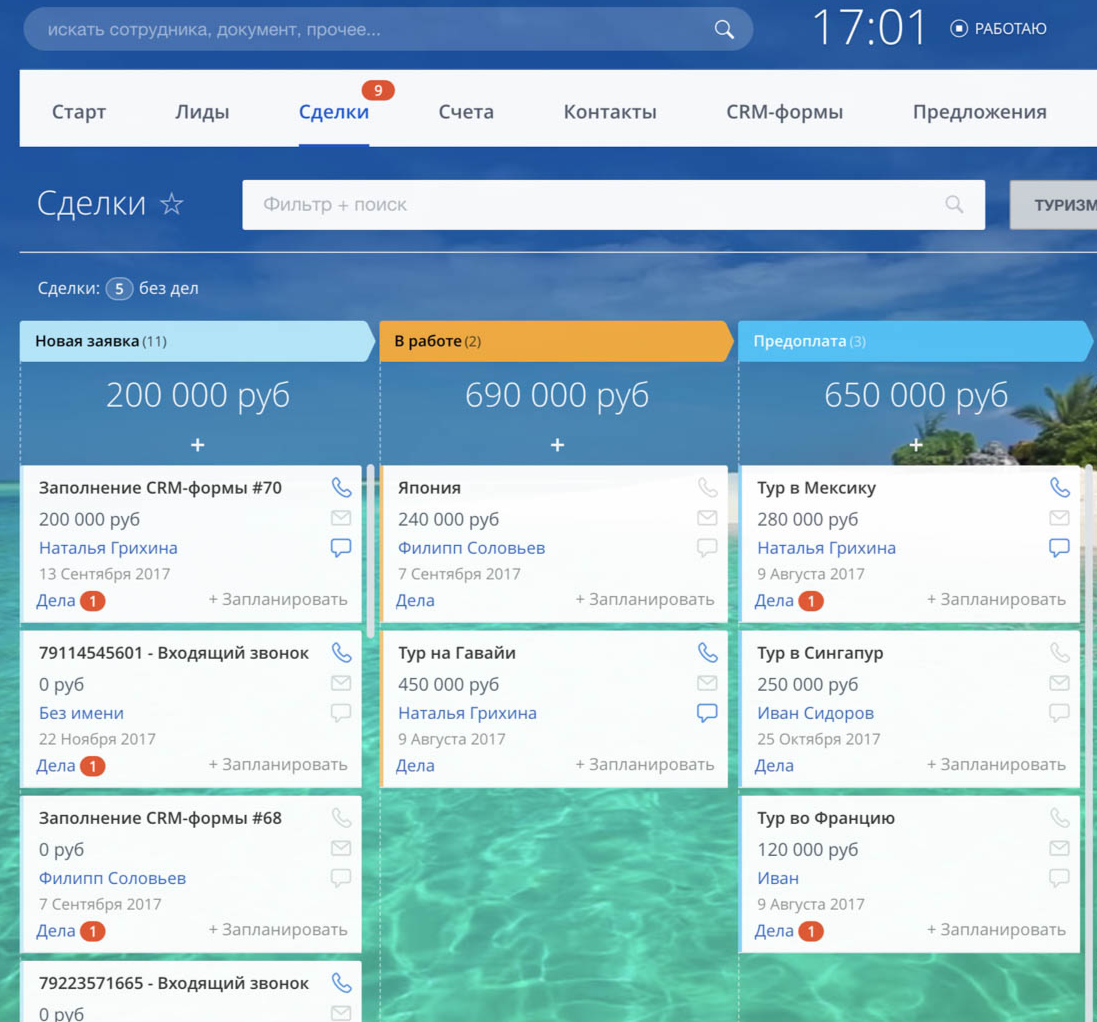The width and height of the screenshot is (1097, 1022).
Task: Call the contact on Тур на Гавайи card
Action: pos(708,653)
